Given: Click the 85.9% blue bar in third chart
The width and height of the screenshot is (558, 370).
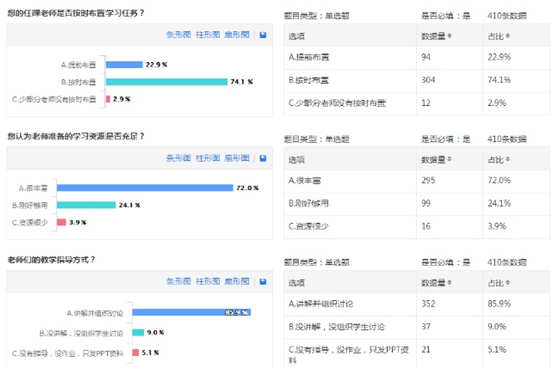Looking at the screenshot, I should (x=191, y=312).
